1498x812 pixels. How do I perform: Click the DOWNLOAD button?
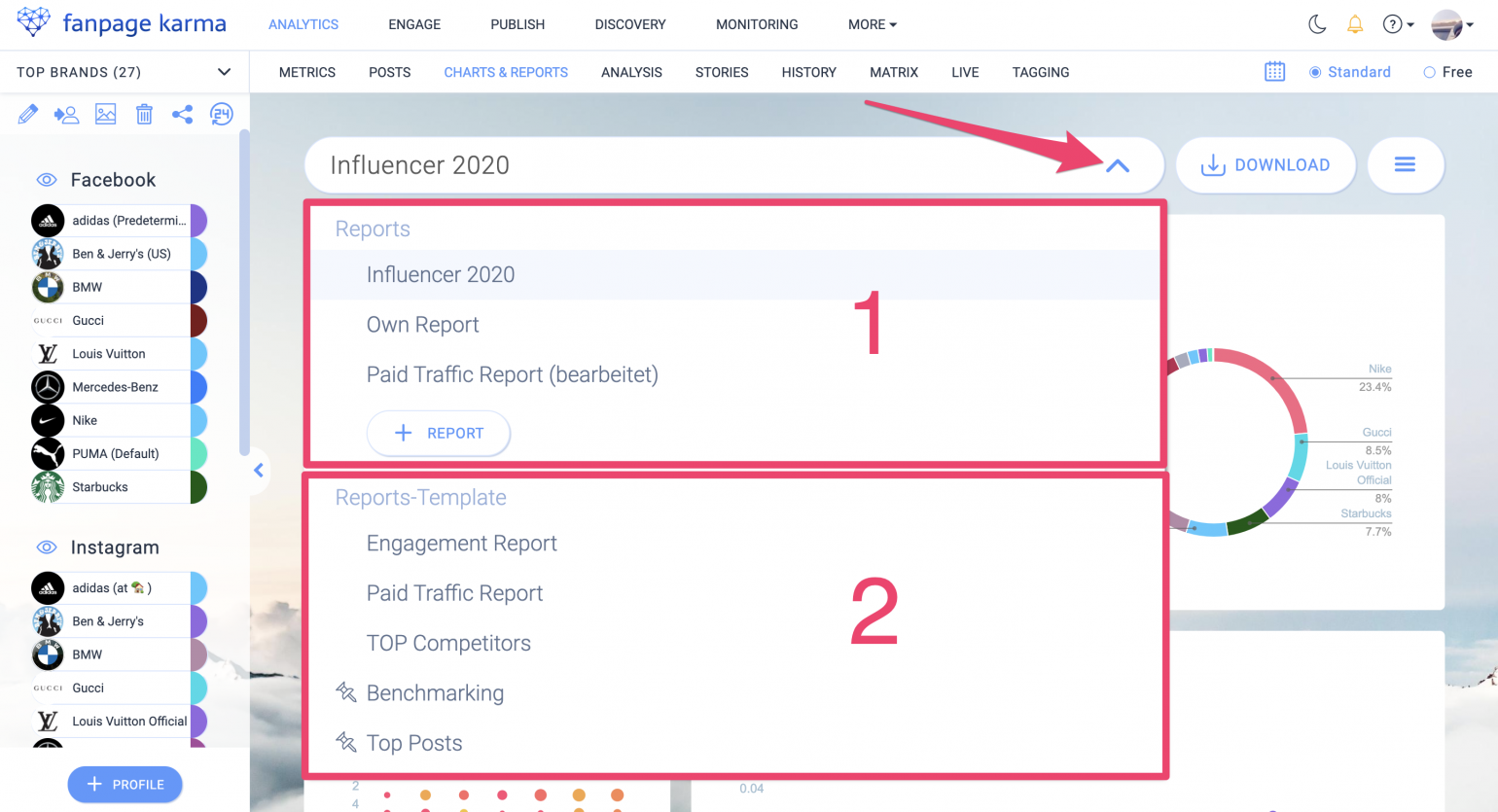[1266, 165]
